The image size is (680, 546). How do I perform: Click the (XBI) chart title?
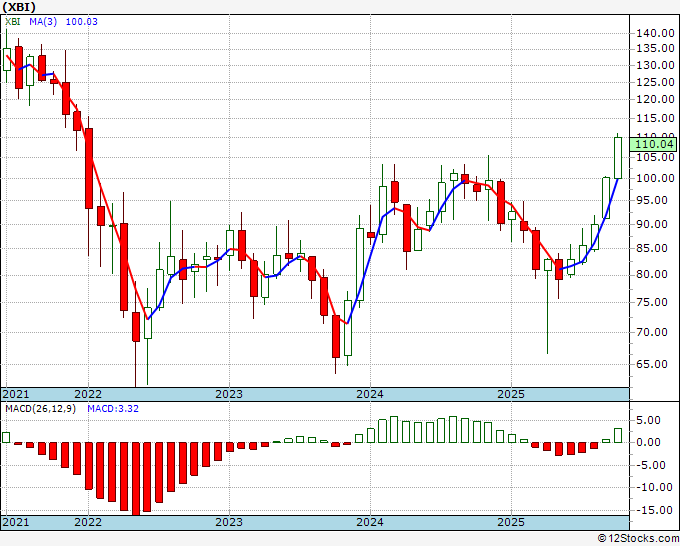19,7
